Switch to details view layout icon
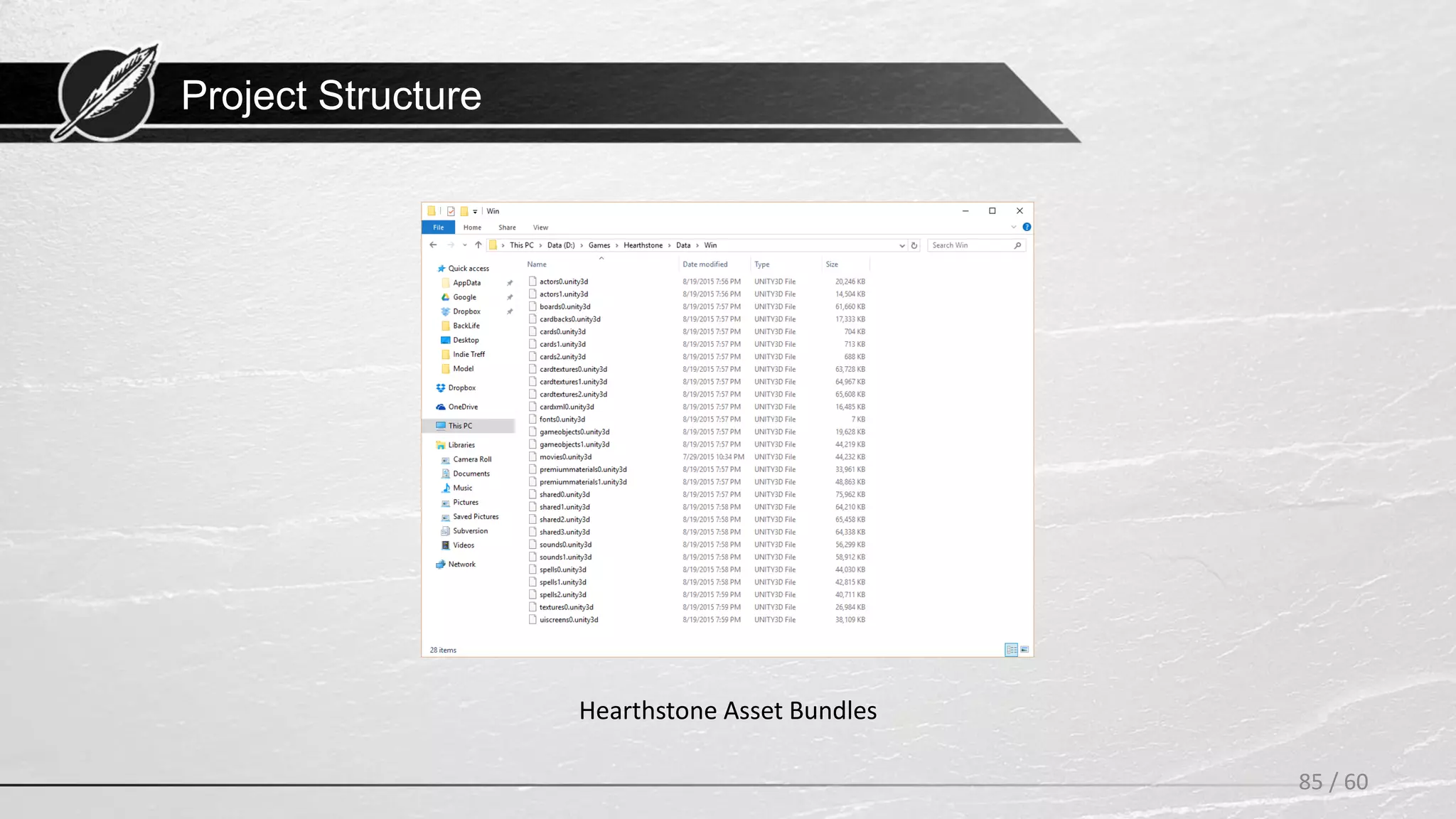This screenshot has width=1456, height=819. pos(1011,650)
